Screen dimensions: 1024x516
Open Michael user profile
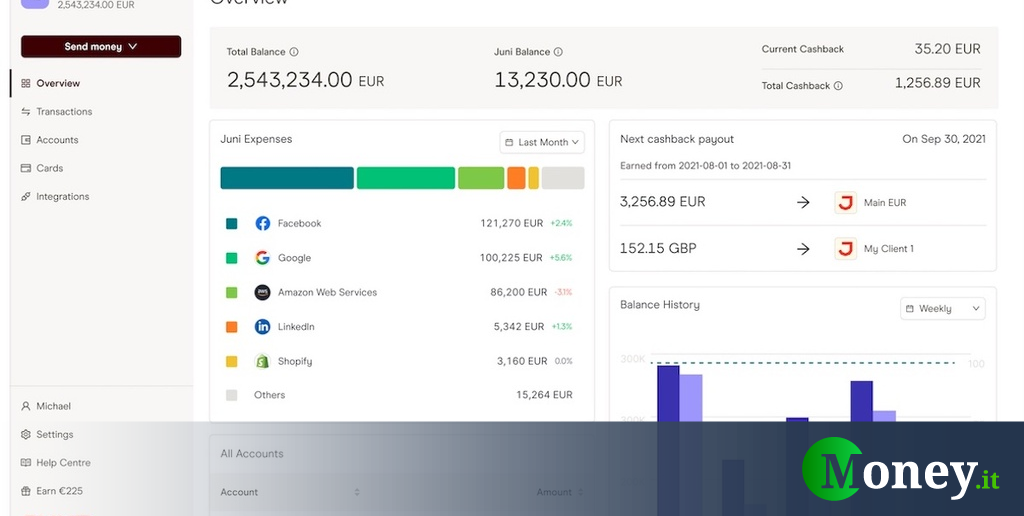point(54,406)
